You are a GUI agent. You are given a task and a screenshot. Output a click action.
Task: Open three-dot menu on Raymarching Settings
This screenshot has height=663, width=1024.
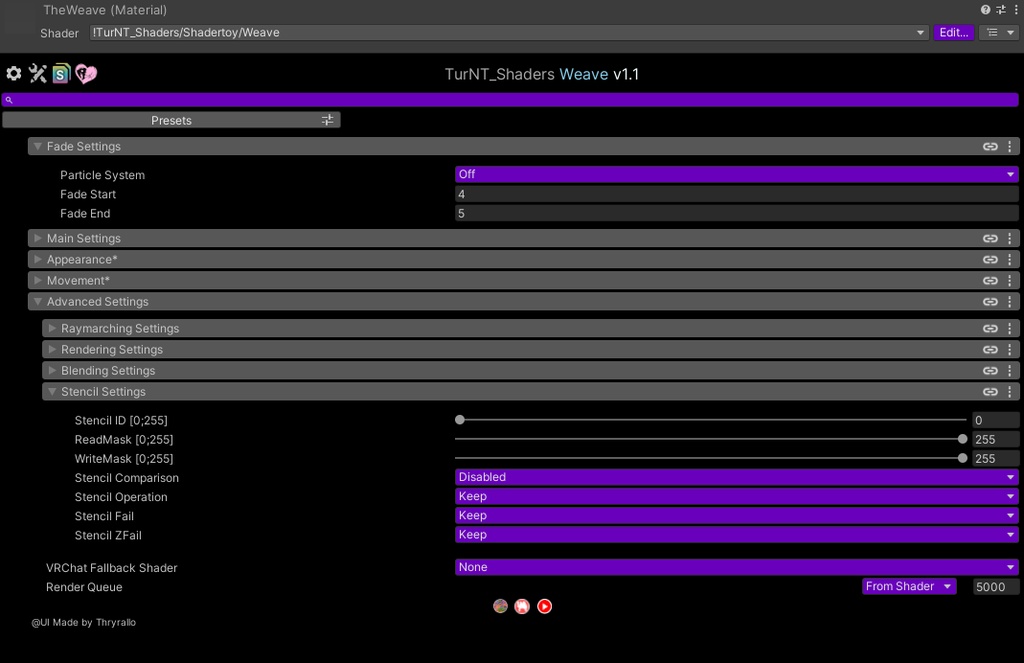1010,329
